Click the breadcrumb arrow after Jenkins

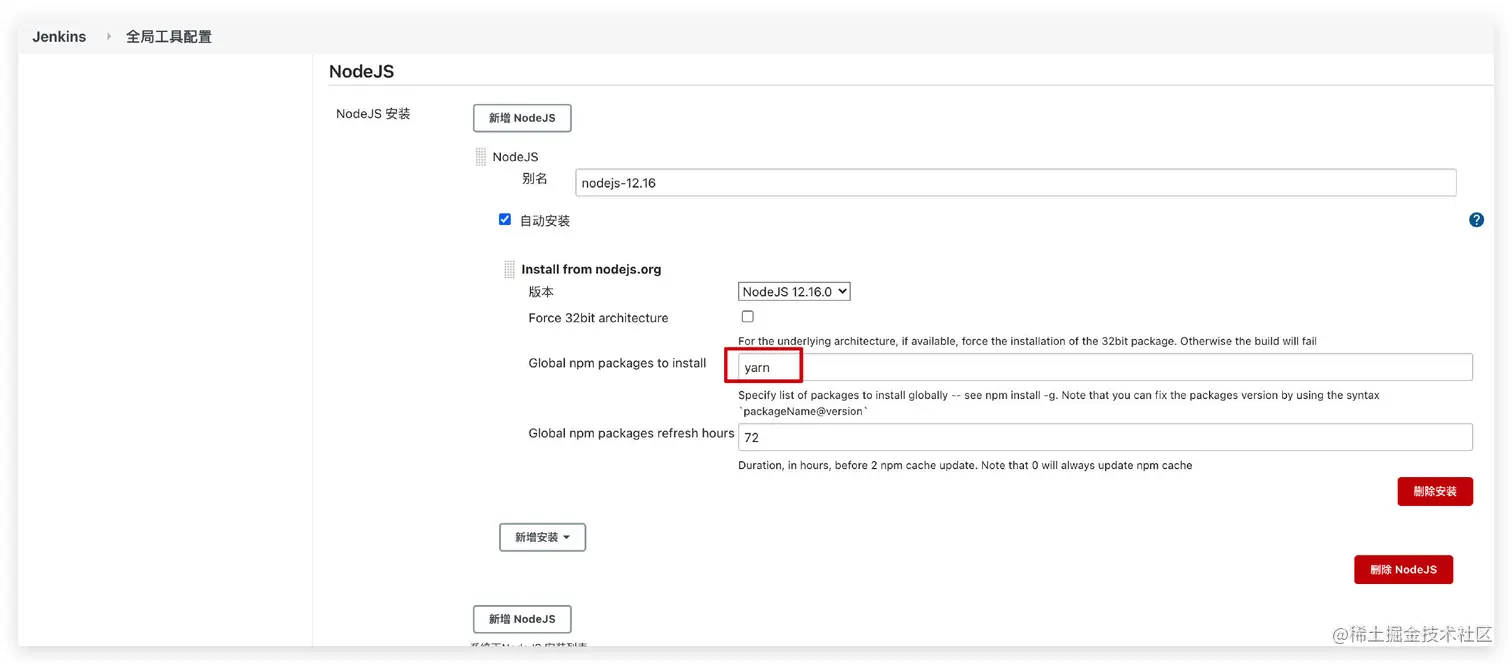pyautogui.click(x=108, y=36)
